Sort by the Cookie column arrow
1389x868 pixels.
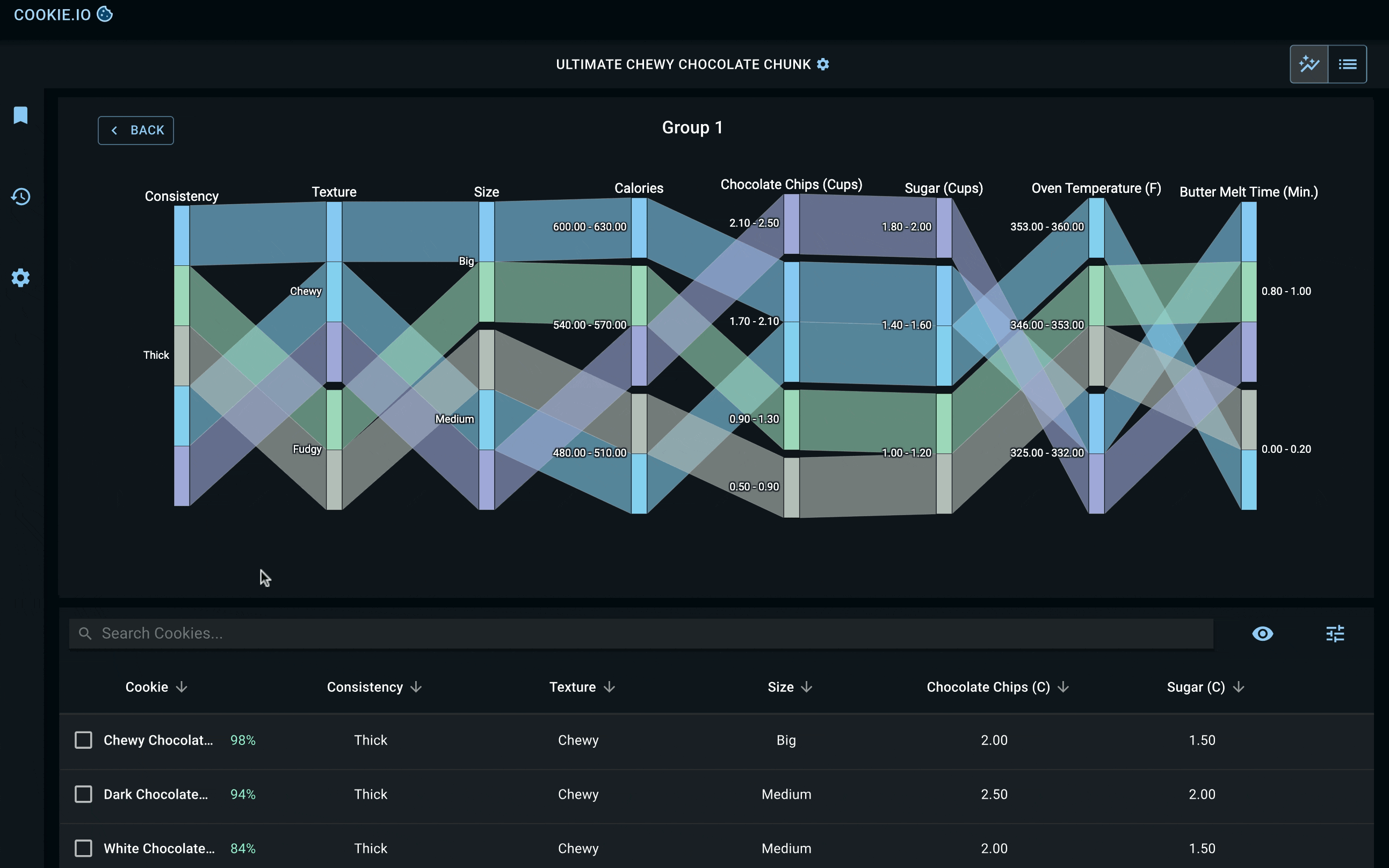point(182,687)
